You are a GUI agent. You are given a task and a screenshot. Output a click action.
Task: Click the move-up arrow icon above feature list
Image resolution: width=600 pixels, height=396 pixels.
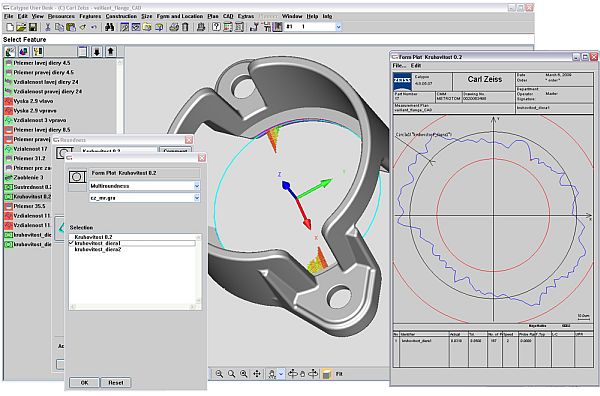click(111, 52)
